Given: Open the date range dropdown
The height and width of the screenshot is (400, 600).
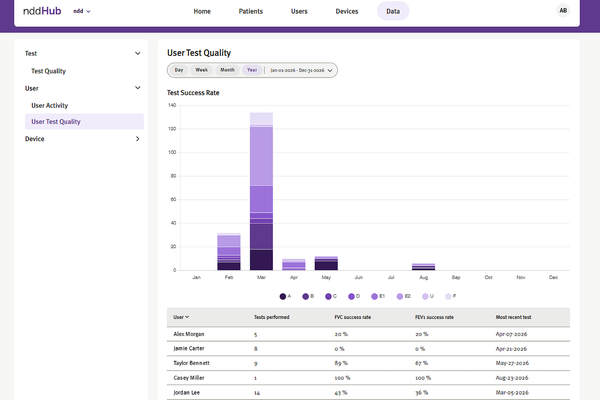Looking at the screenshot, I should coord(301,70).
